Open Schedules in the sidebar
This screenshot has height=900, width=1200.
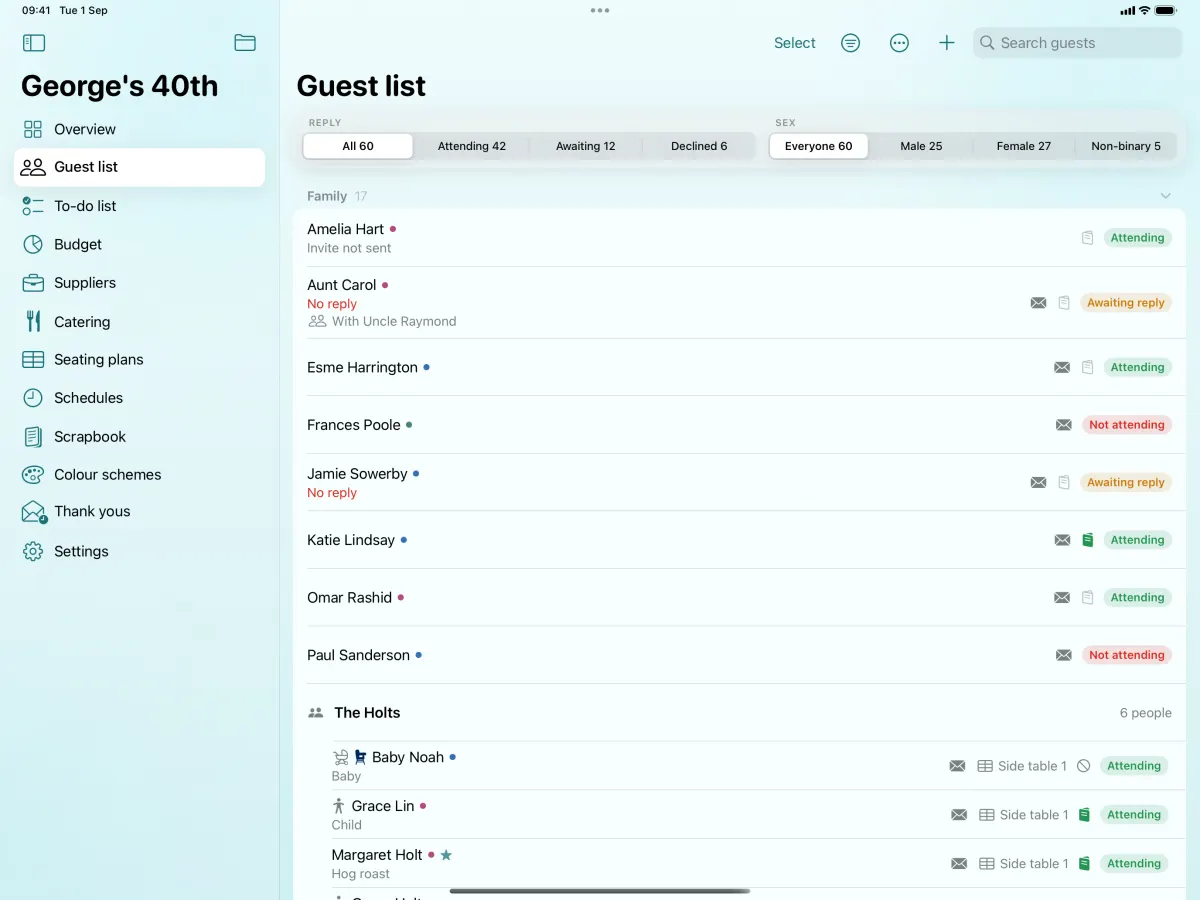tap(139, 398)
